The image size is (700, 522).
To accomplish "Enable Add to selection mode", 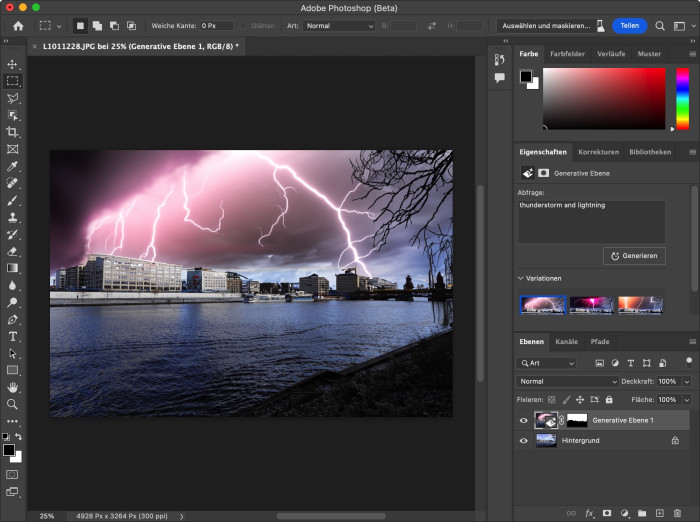I will pyautogui.click(x=97, y=26).
